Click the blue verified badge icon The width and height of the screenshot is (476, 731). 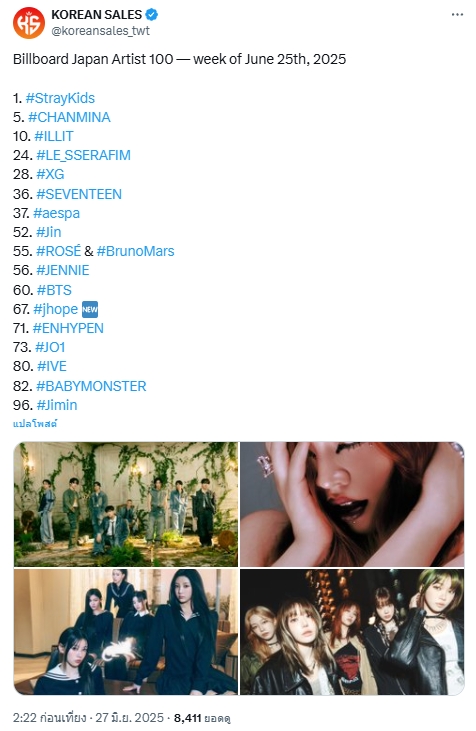152,15
